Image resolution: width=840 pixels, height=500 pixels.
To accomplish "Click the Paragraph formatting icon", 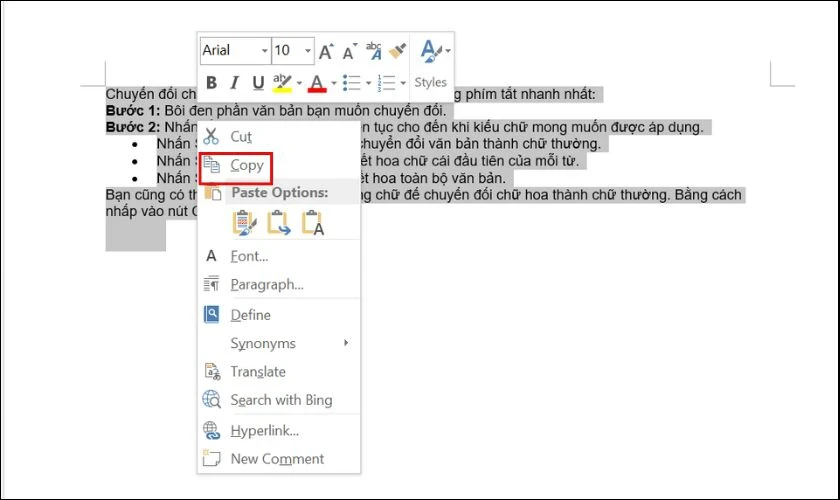I will [211, 283].
